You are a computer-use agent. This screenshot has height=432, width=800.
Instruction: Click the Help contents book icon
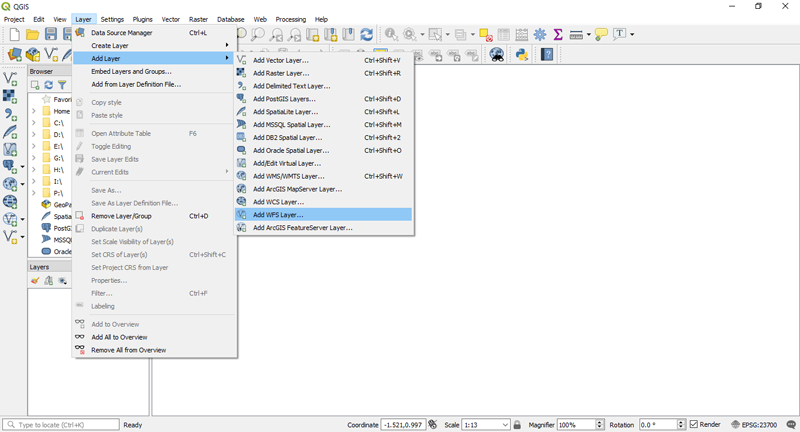(x=547, y=54)
